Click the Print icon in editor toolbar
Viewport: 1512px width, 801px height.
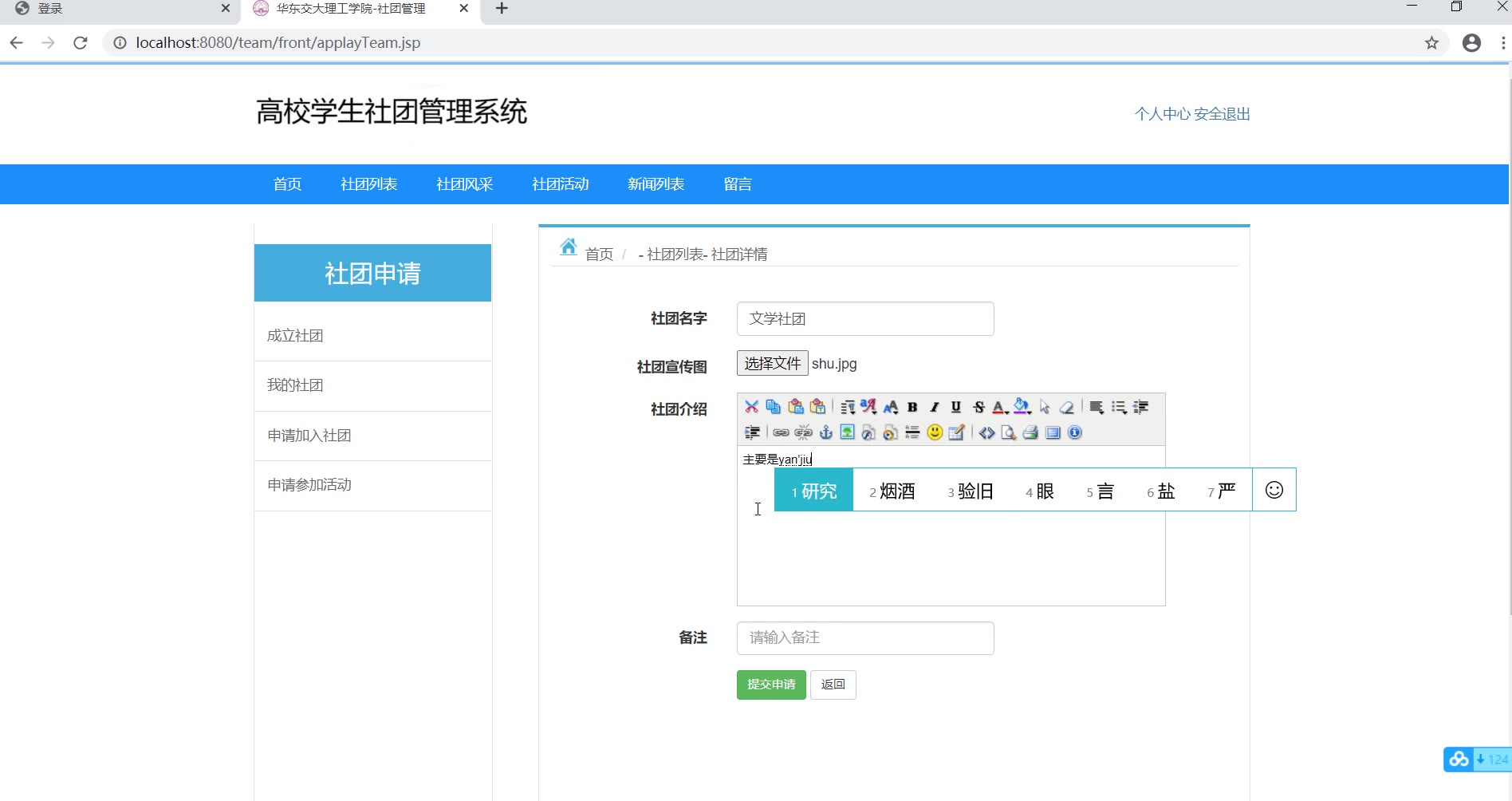pyautogui.click(x=1030, y=432)
